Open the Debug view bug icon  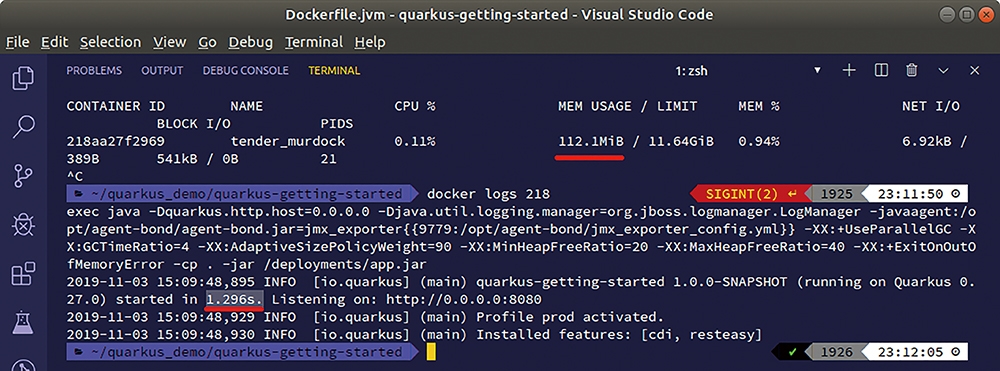23,225
